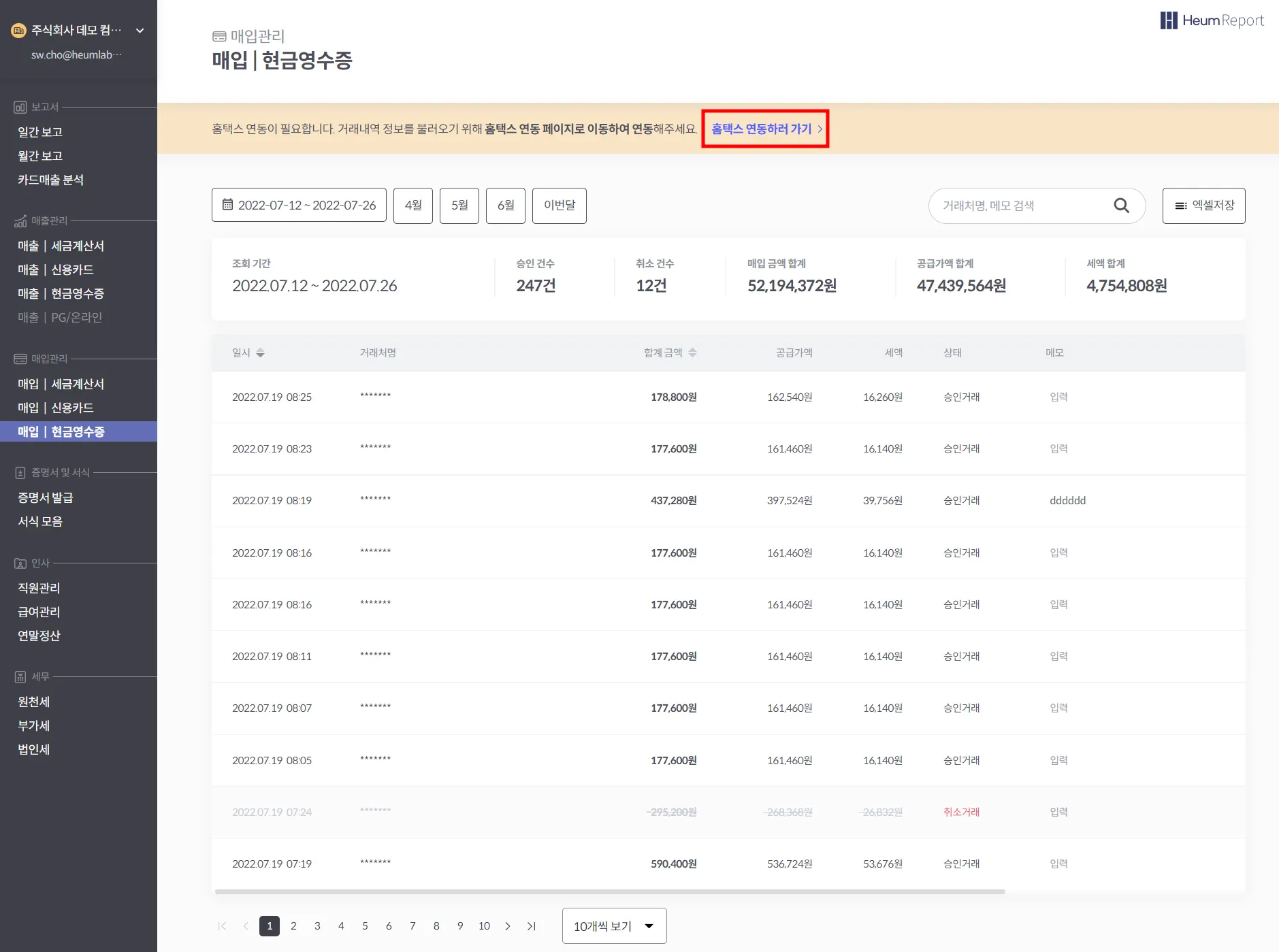
Task: Filter by 4월 button
Action: tap(413, 206)
